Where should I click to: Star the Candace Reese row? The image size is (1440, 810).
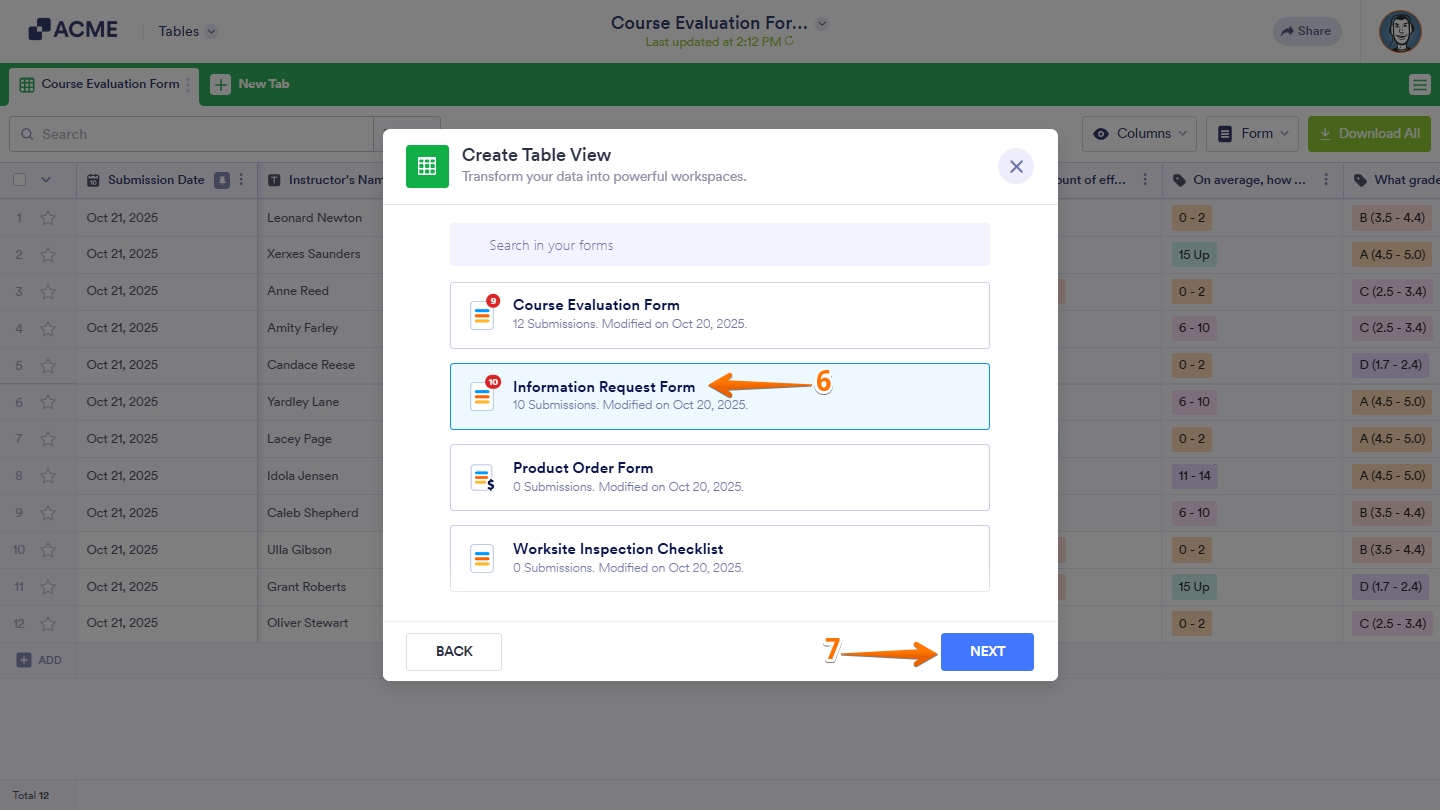(47, 365)
